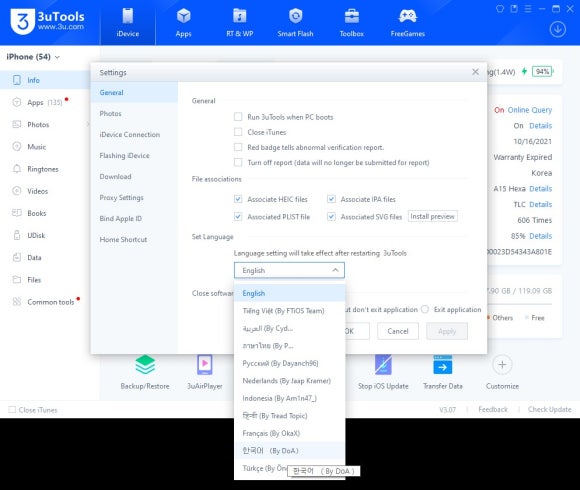Switch to Home Shortcut tab

[x=134, y=240]
